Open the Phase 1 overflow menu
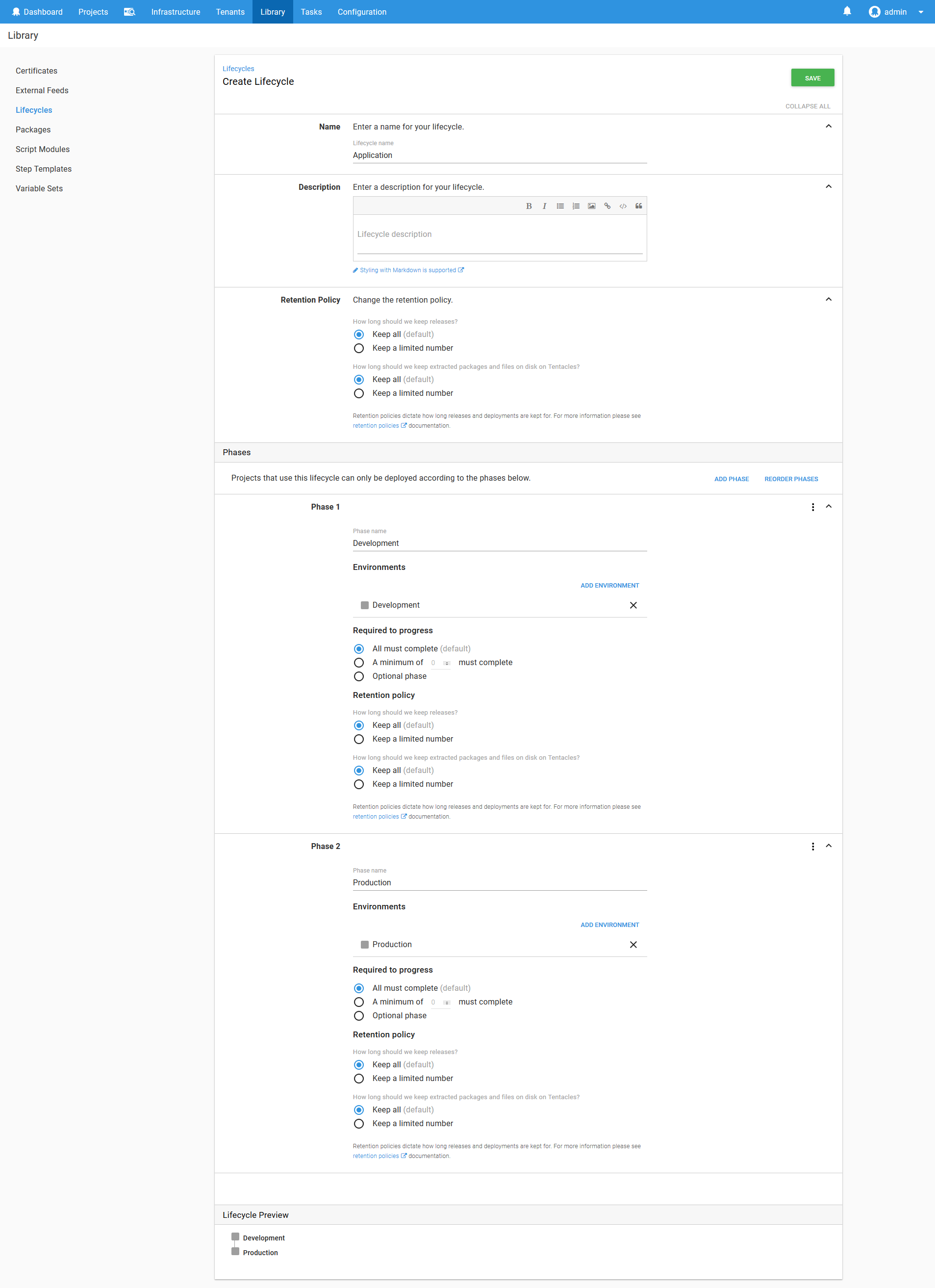The height and width of the screenshot is (1288, 935). point(813,507)
